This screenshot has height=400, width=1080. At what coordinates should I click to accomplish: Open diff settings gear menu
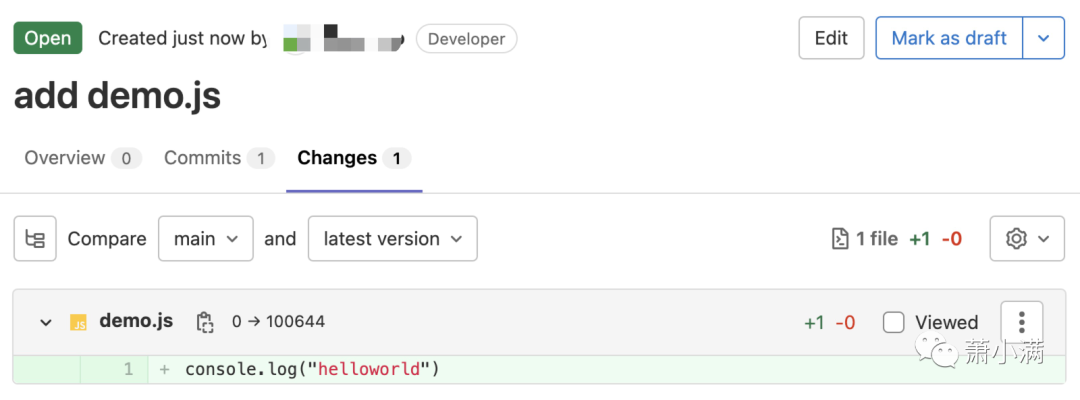click(x=1026, y=239)
